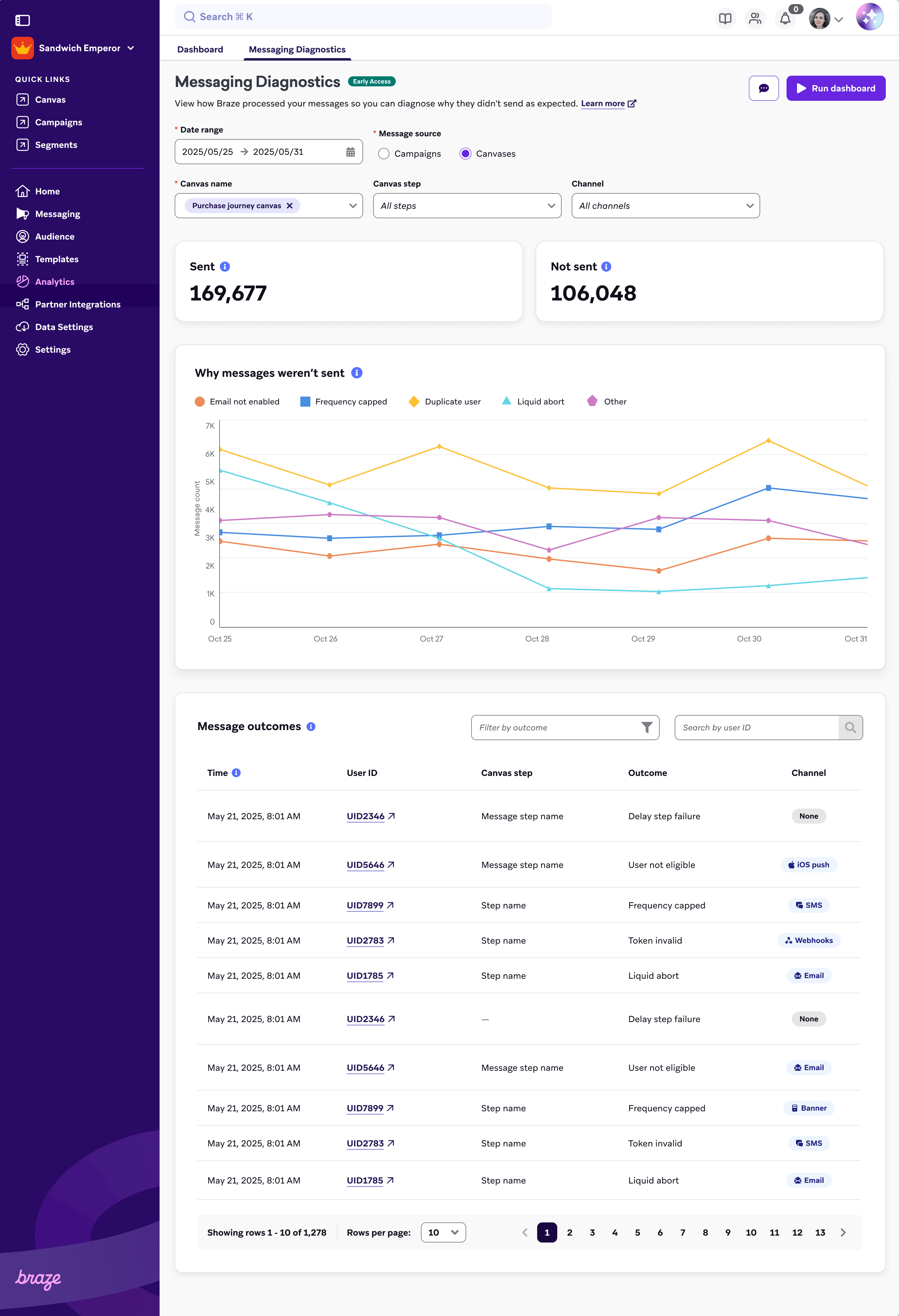Viewport: 899px width, 1316px height.
Task: Go to the next page arrow
Action: [843, 1233]
